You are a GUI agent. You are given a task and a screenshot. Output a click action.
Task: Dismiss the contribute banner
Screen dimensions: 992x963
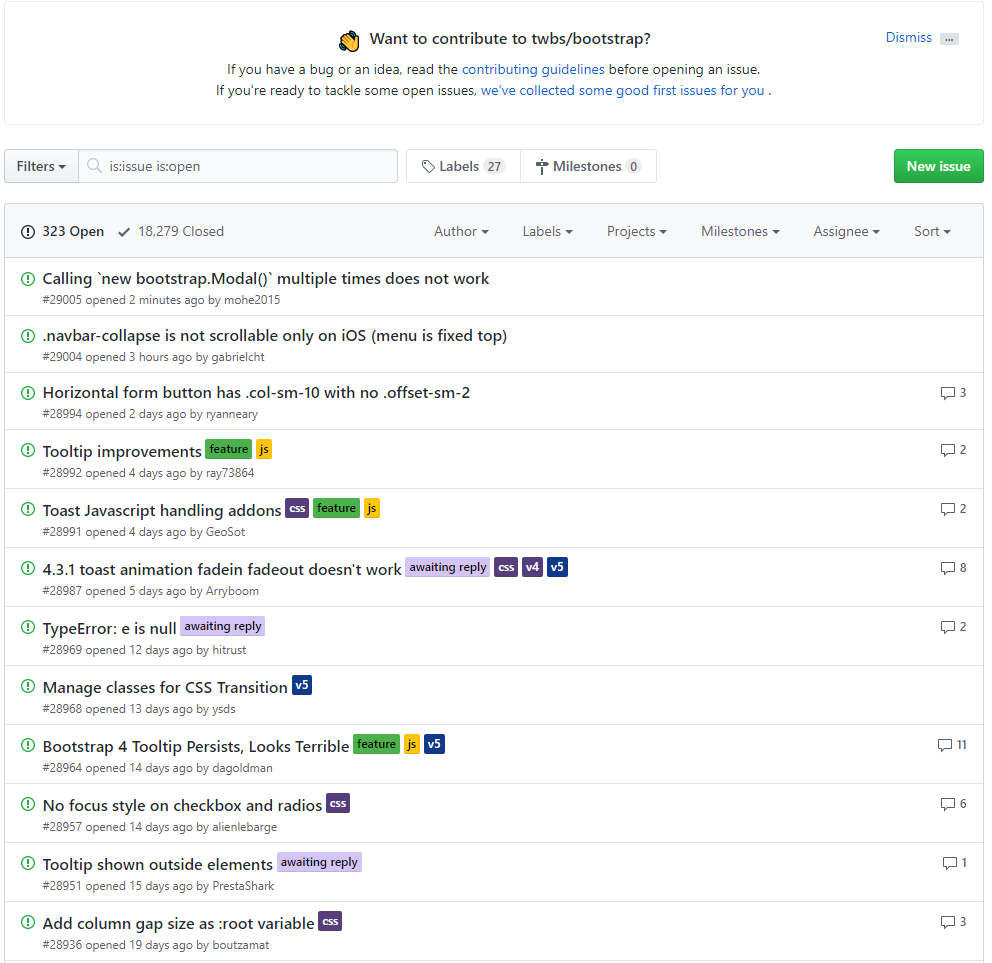point(908,38)
